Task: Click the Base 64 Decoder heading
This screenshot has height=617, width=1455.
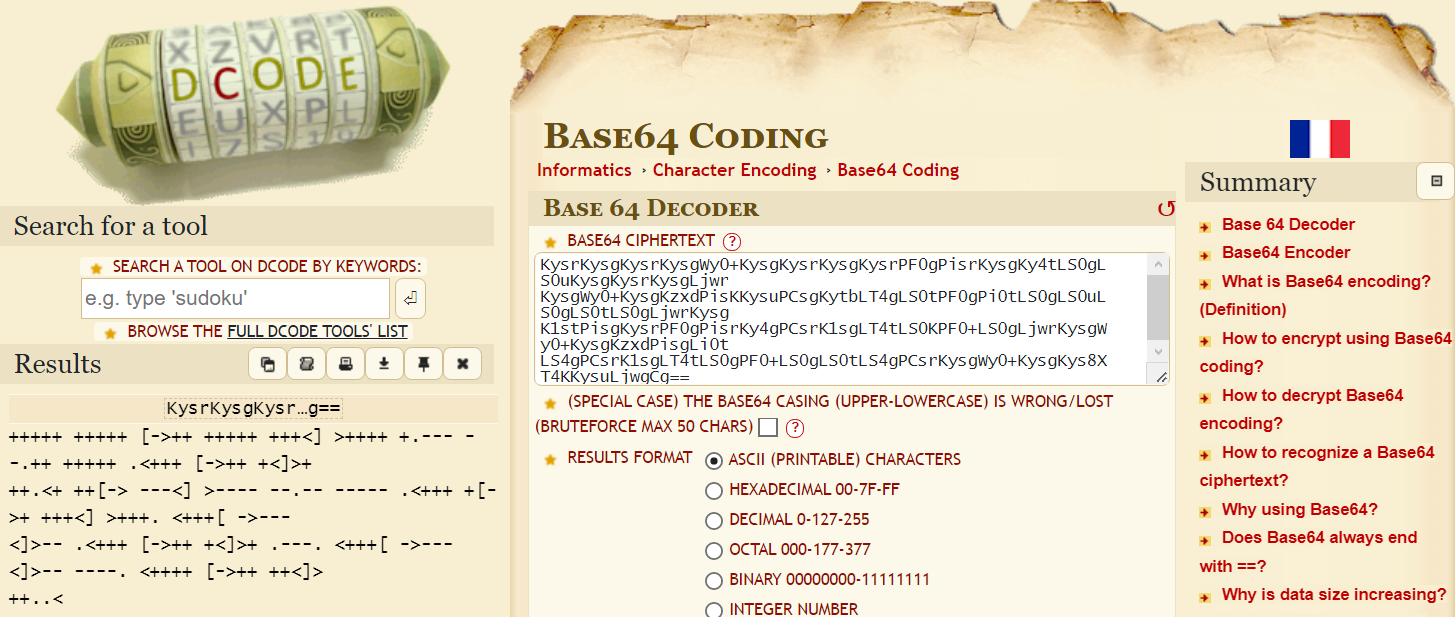Action: pyautogui.click(x=651, y=208)
